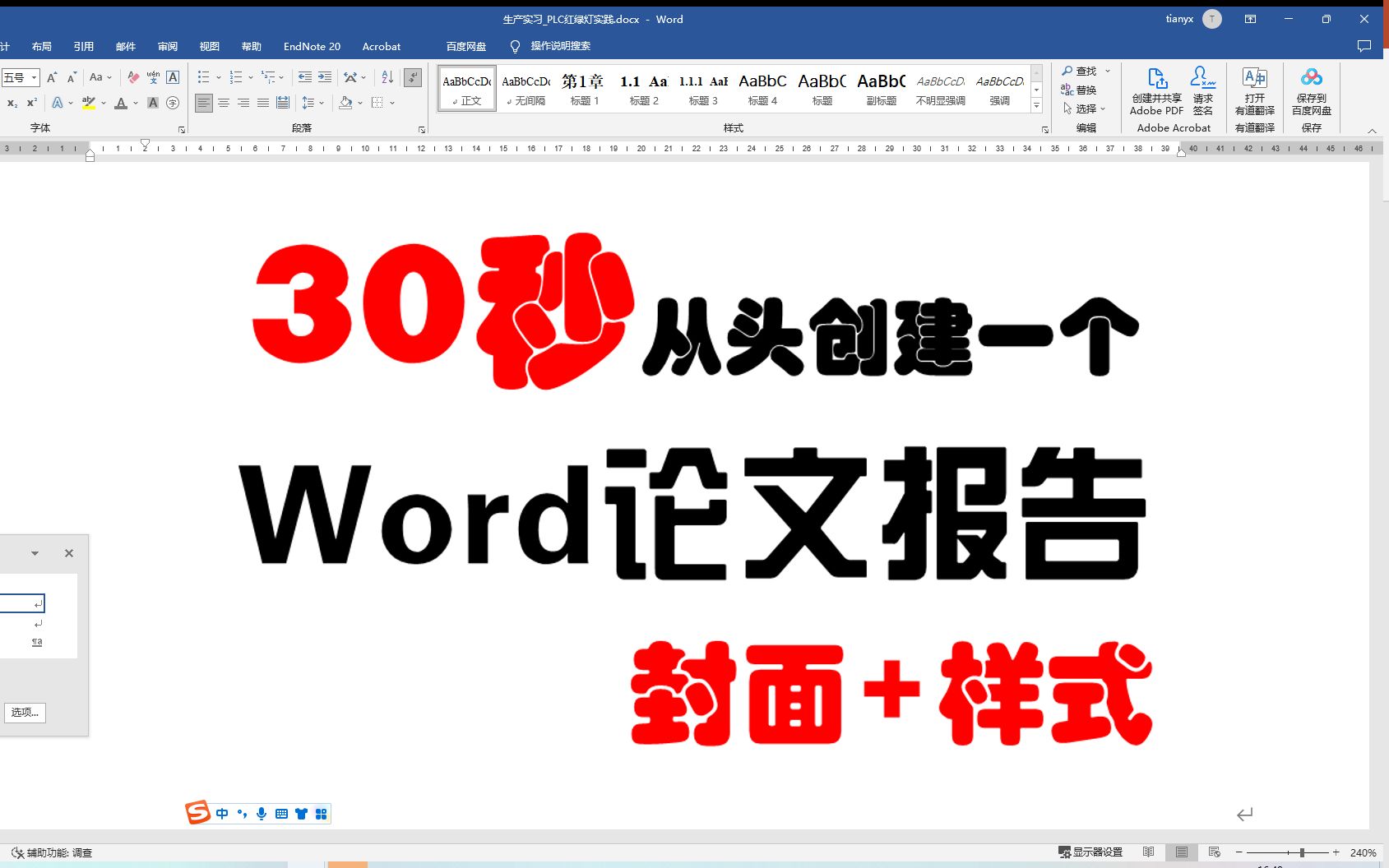Expand the styles gallery
Image resolution: width=1389 pixels, height=868 pixels.
1037,107
